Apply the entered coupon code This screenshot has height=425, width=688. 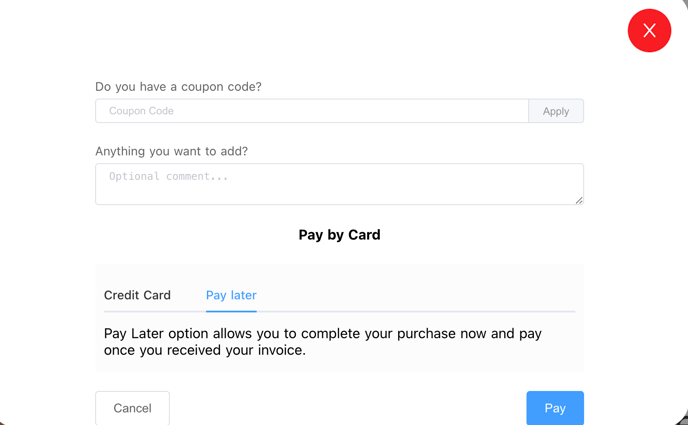coord(556,111)
